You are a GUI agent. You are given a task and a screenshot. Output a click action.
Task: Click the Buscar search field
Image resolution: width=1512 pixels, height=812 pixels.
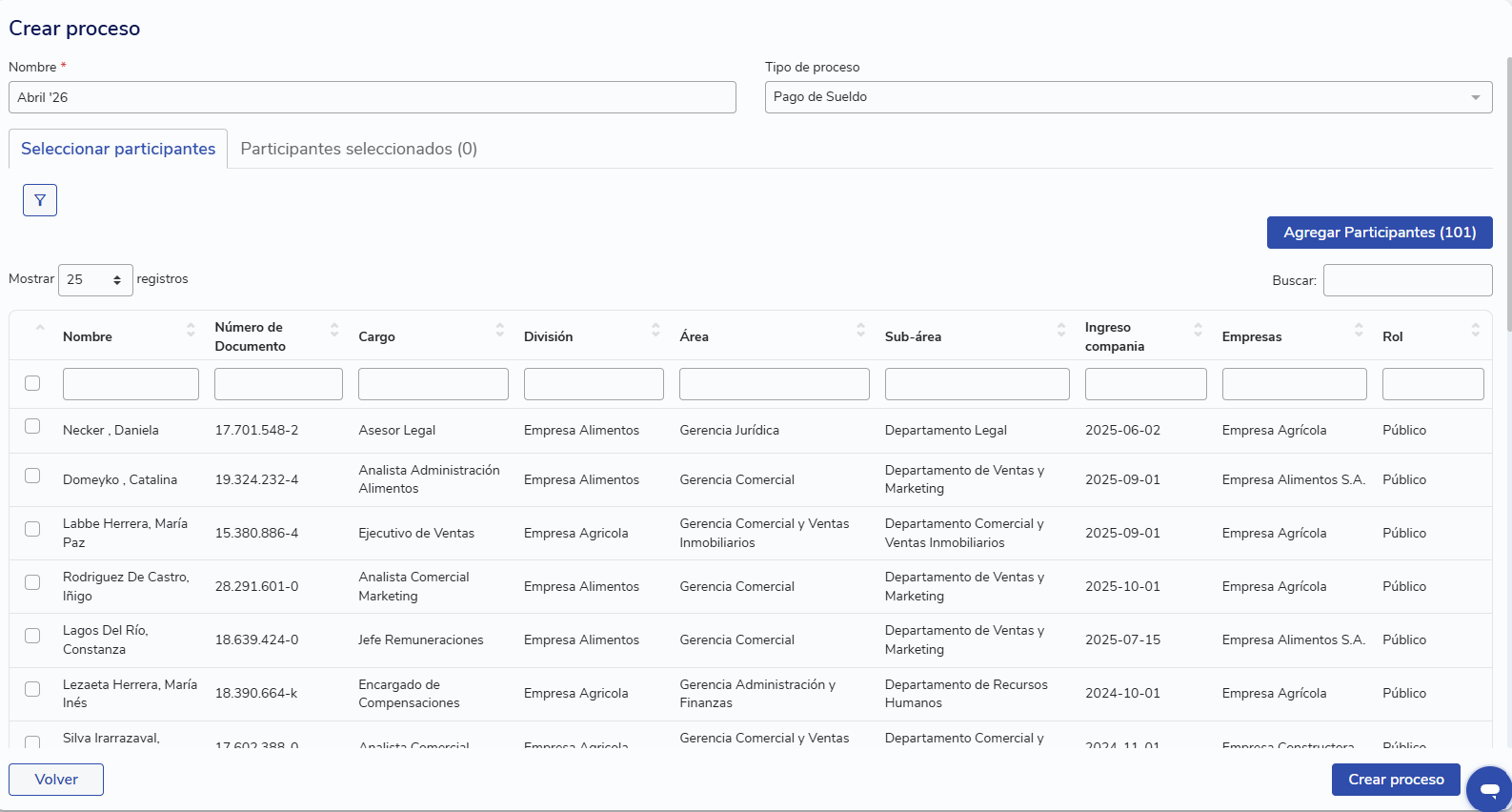pyautogui.click(x=1408, y=280)
